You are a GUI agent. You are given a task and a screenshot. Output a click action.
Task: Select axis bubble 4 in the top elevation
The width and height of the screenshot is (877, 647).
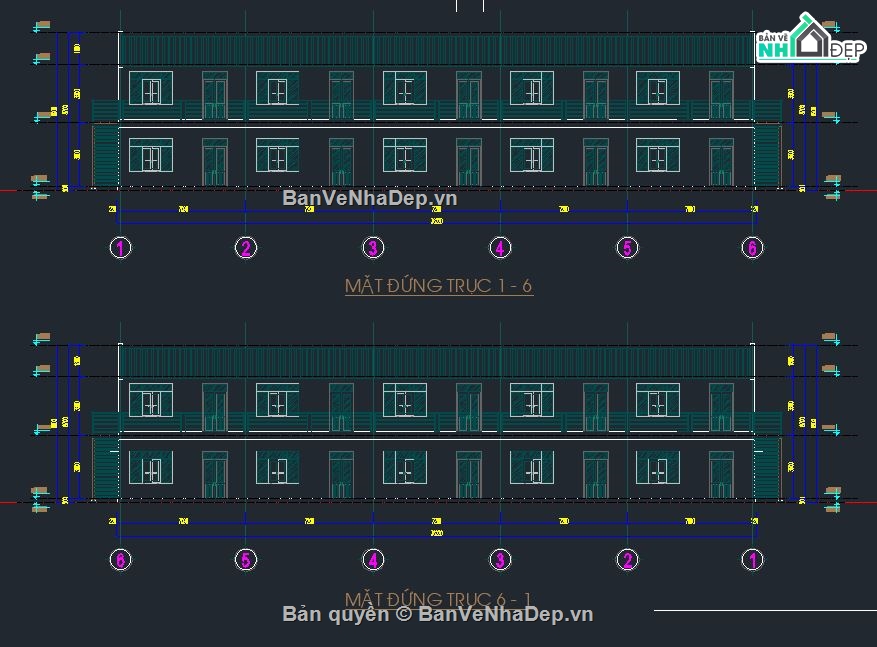tap(499, 248)
